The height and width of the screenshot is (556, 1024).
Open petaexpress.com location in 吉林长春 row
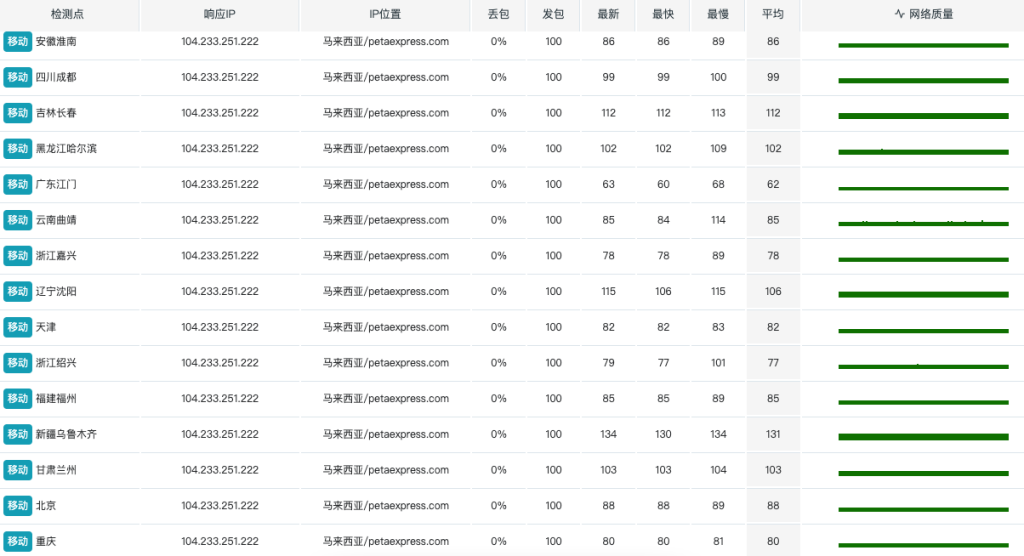click(385, 113)
